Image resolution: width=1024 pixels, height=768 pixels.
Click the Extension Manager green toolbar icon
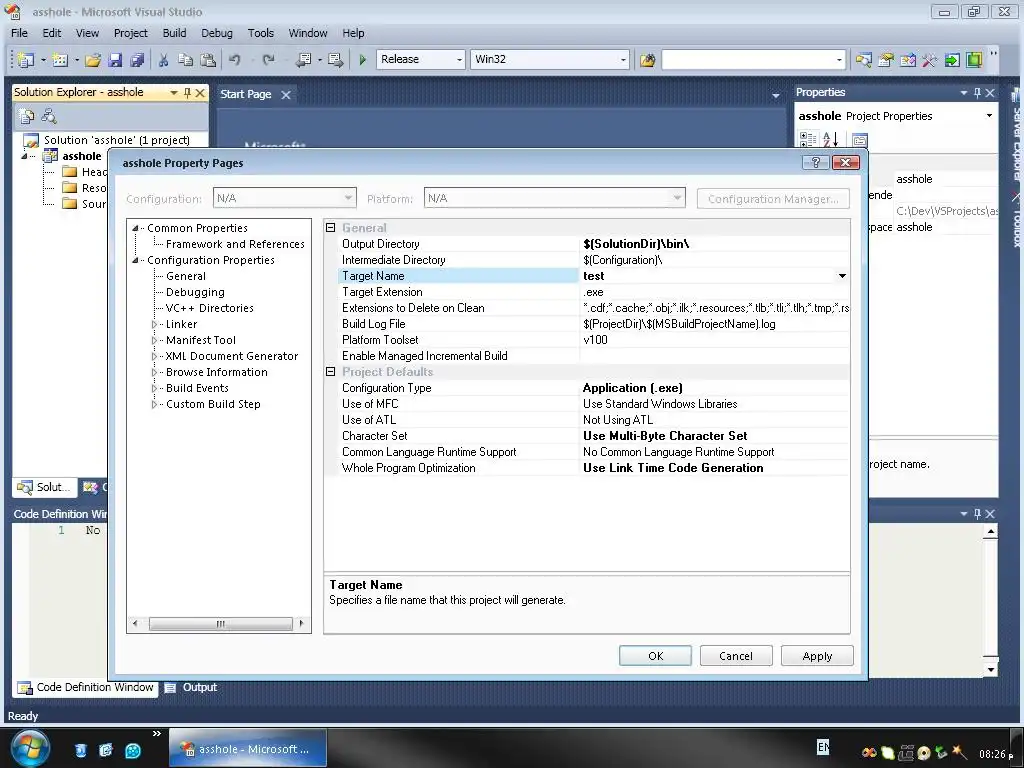[x=974, y=60]
